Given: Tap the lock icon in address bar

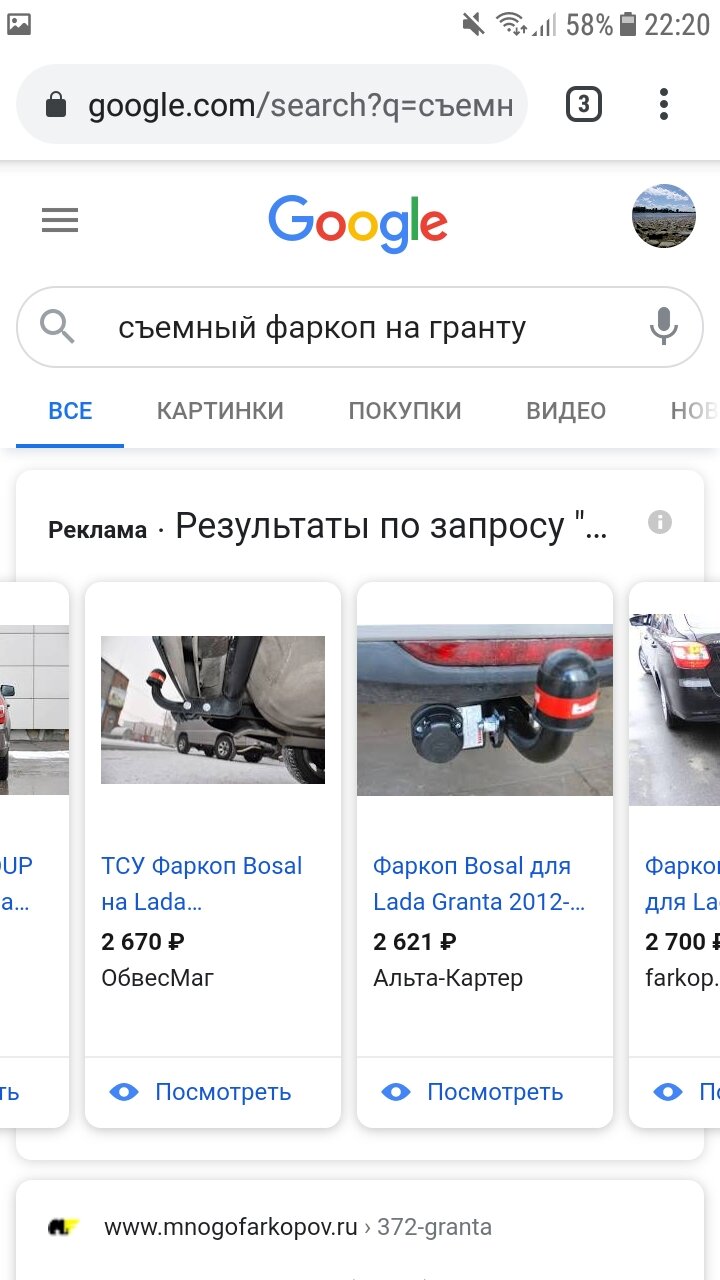Looking at the screenshot, I should [x=56, y=105].
